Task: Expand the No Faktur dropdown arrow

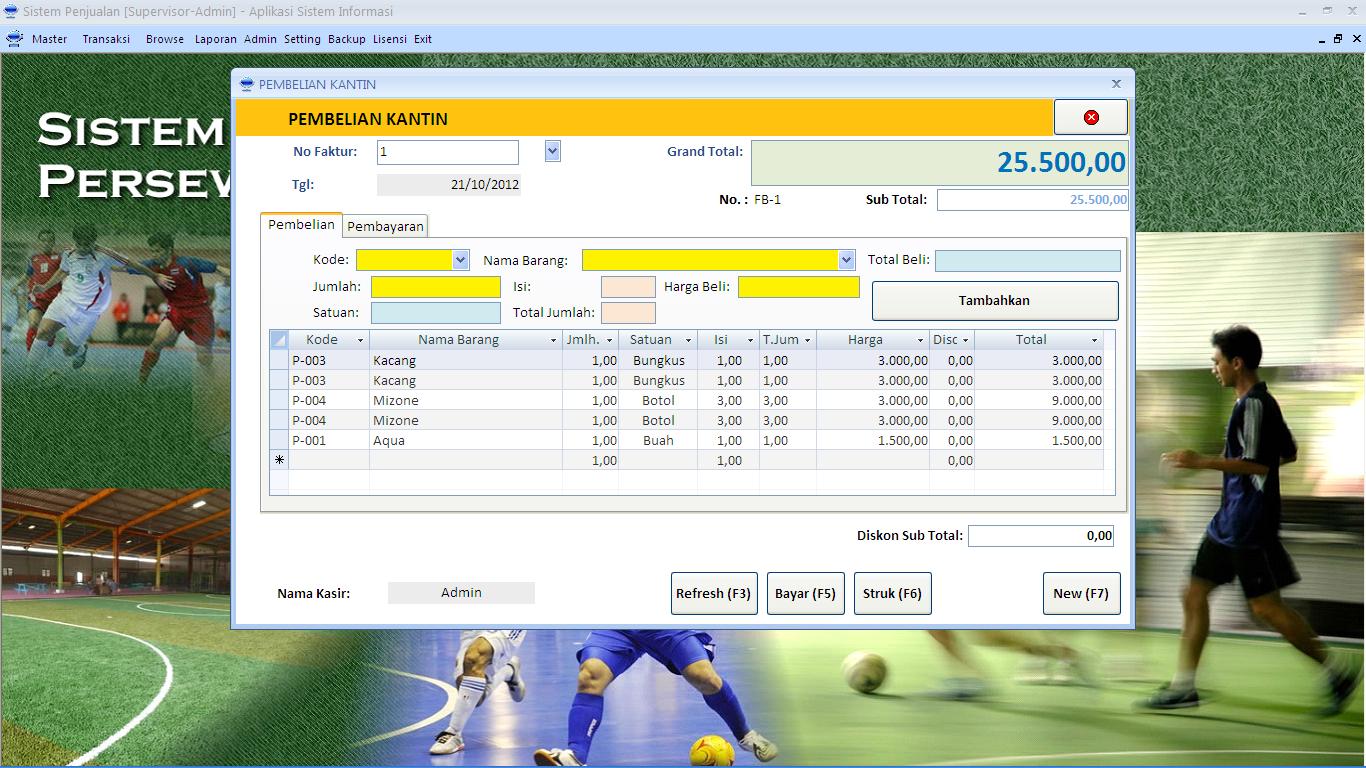Action: click(553, 151)
